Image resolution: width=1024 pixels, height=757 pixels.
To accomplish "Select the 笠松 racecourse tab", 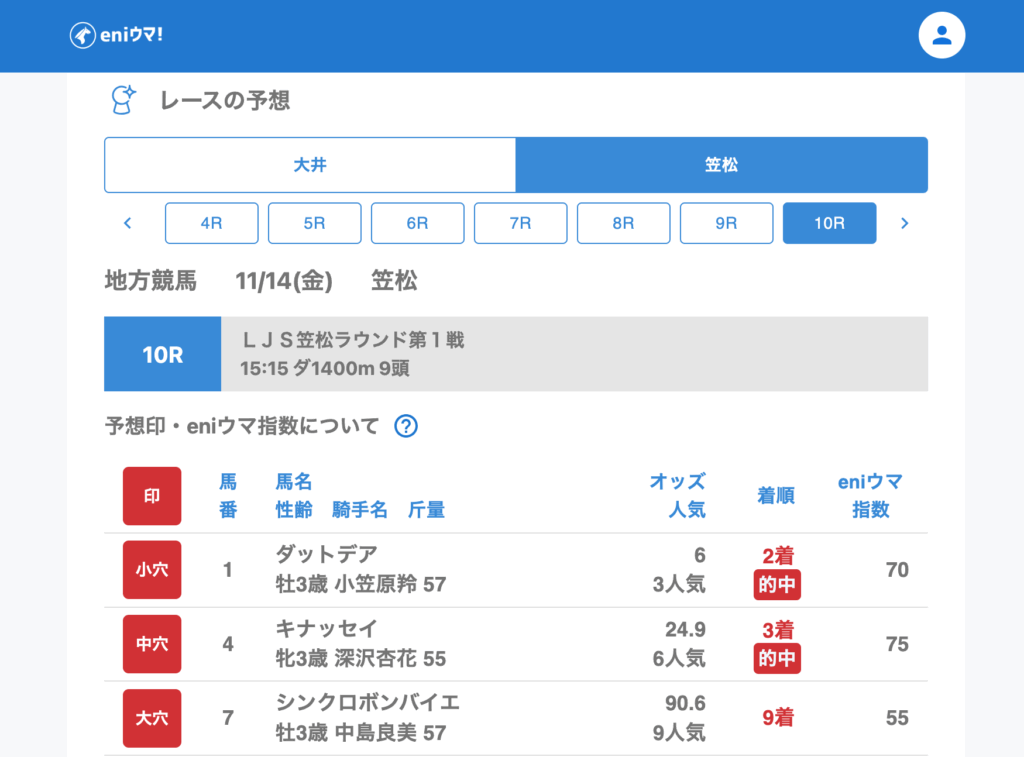I will point(721,165).
